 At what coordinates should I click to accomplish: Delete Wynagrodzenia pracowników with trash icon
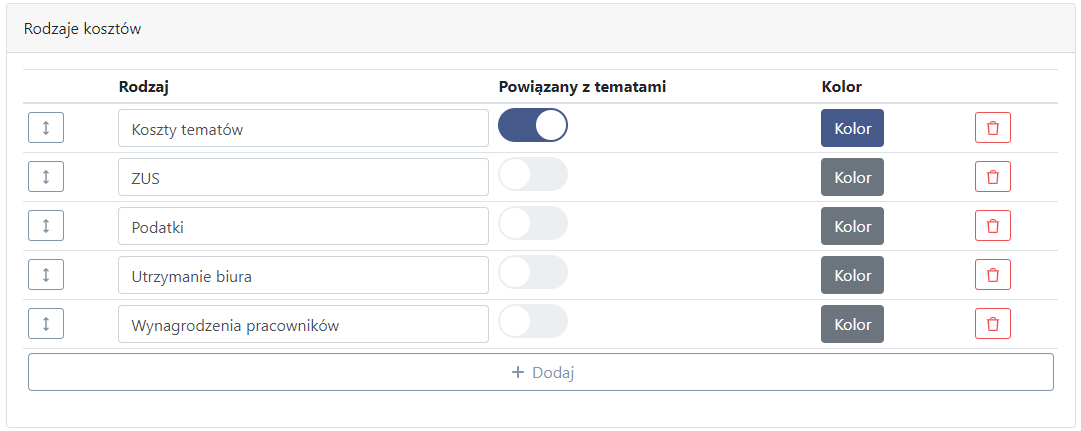[993, 324]
